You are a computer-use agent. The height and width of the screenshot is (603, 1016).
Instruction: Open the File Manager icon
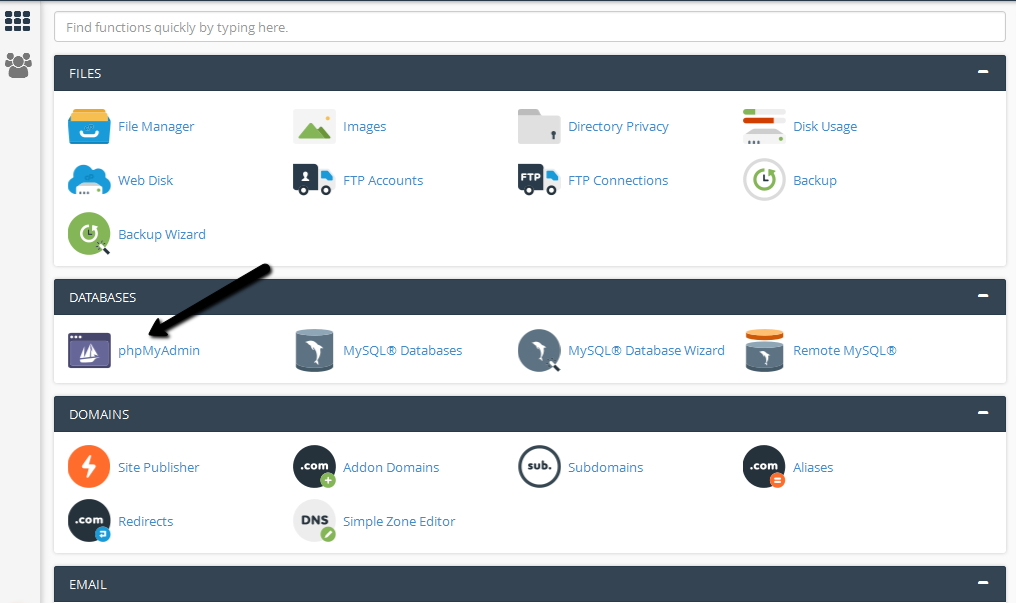click(89, 127)
